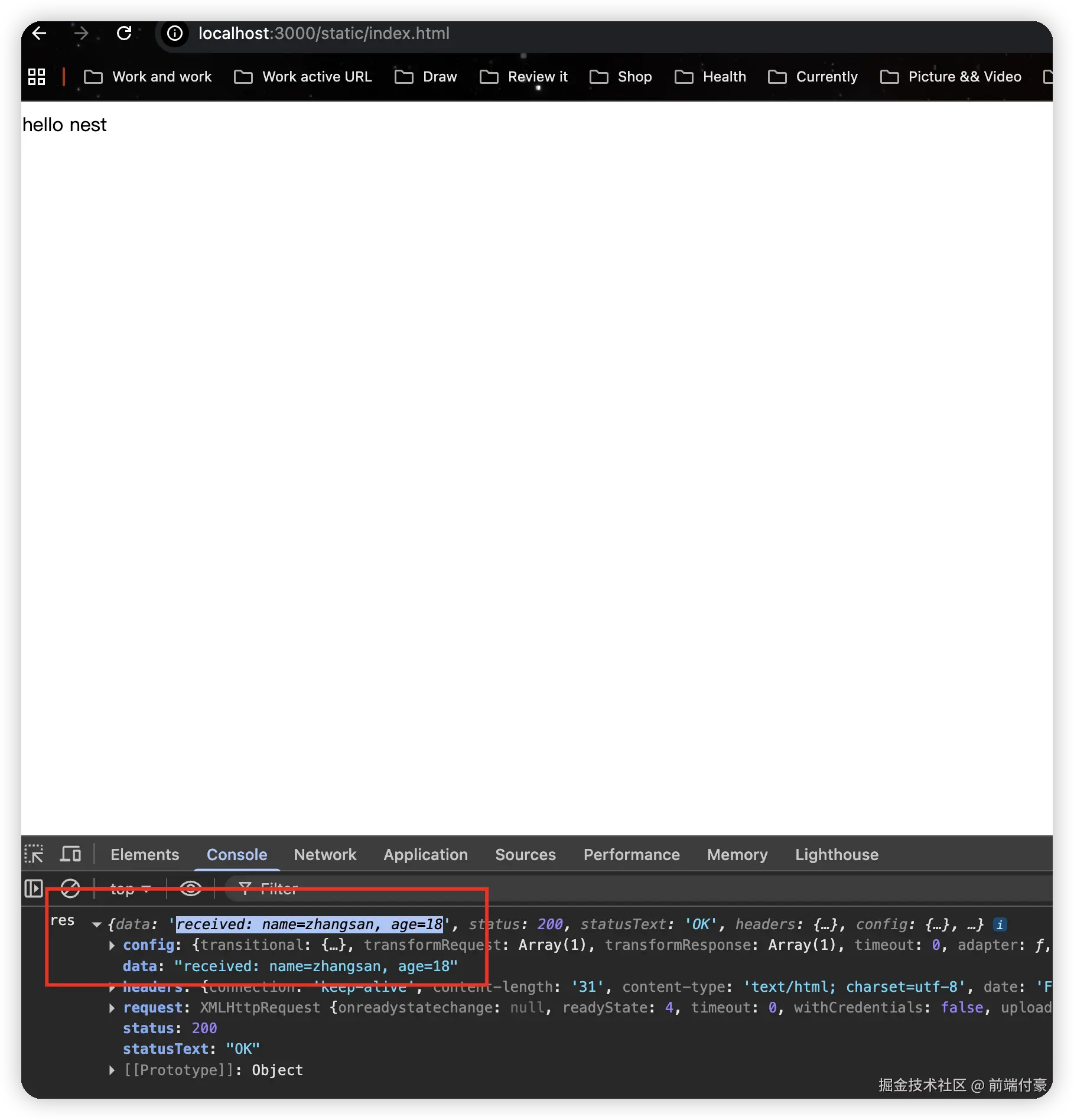
Task: Open the bookmarks apps grid icon
Action: pyautogui.click(x=36, y=77)
